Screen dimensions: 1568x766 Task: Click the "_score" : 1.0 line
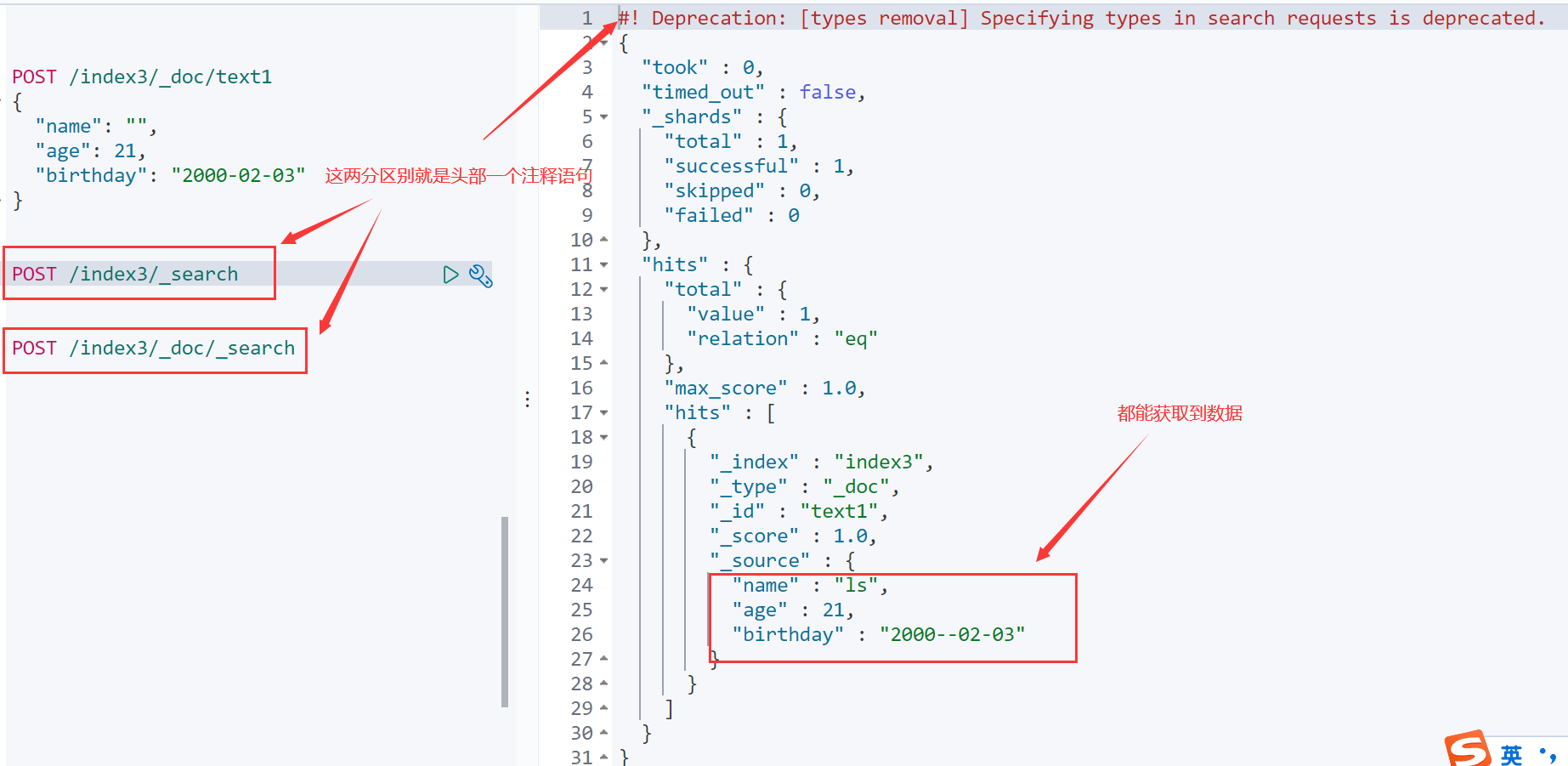[x=792, y=536]
